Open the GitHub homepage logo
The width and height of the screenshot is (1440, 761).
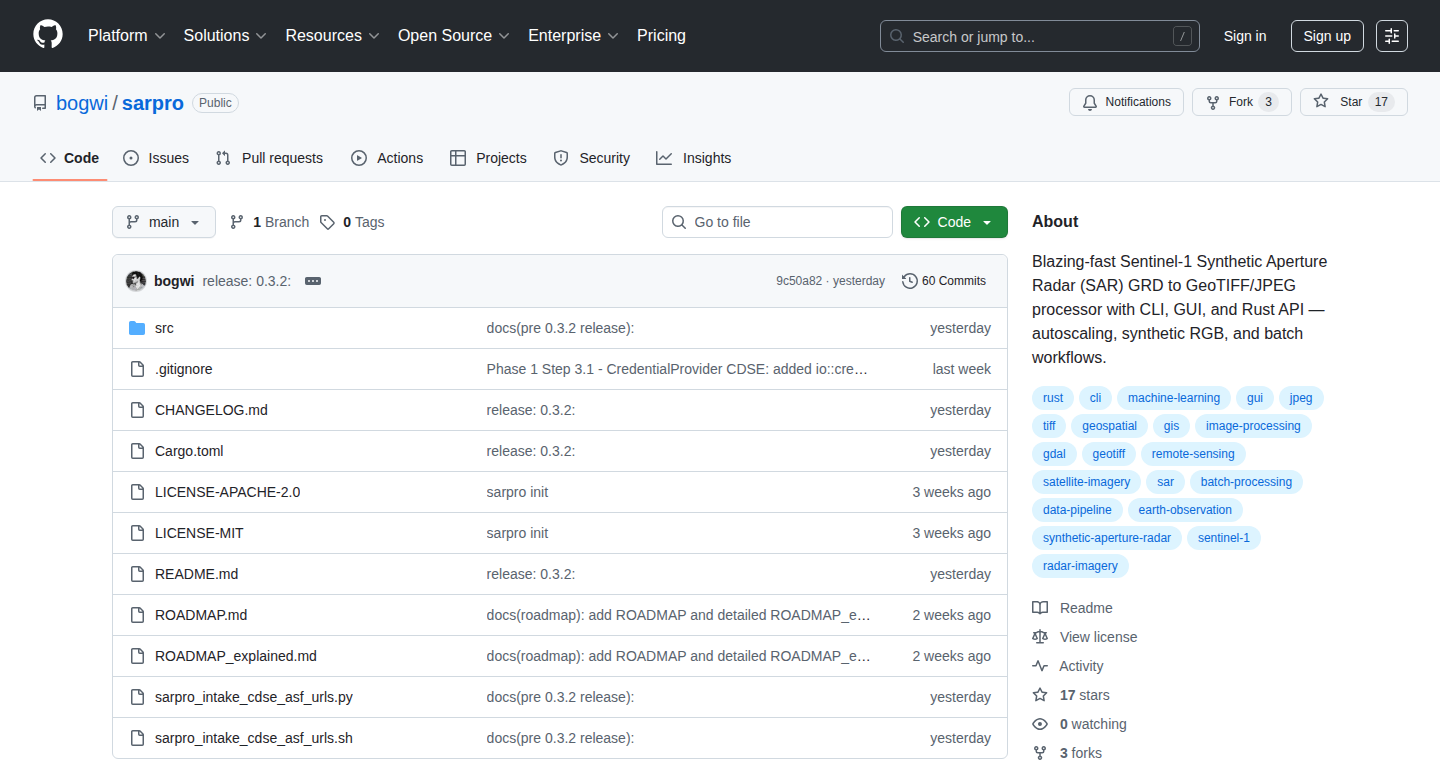48,36
